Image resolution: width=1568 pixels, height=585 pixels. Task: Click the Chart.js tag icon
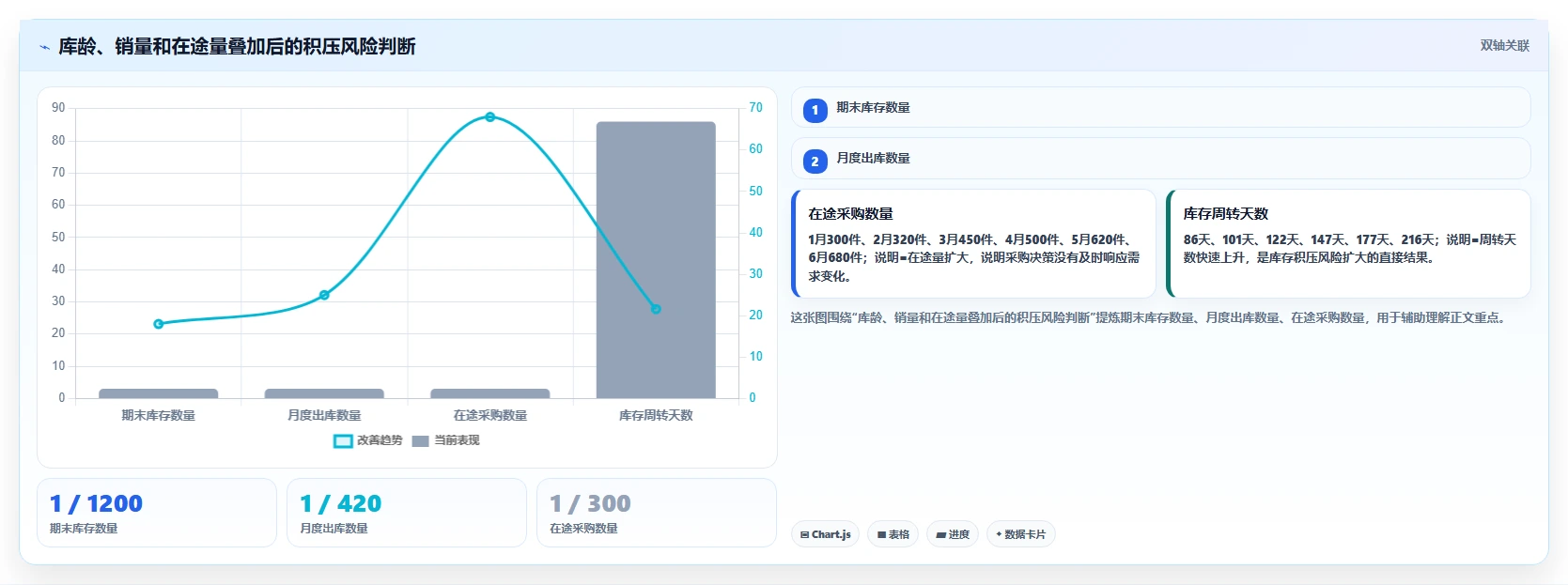click(x=804, y=535)
